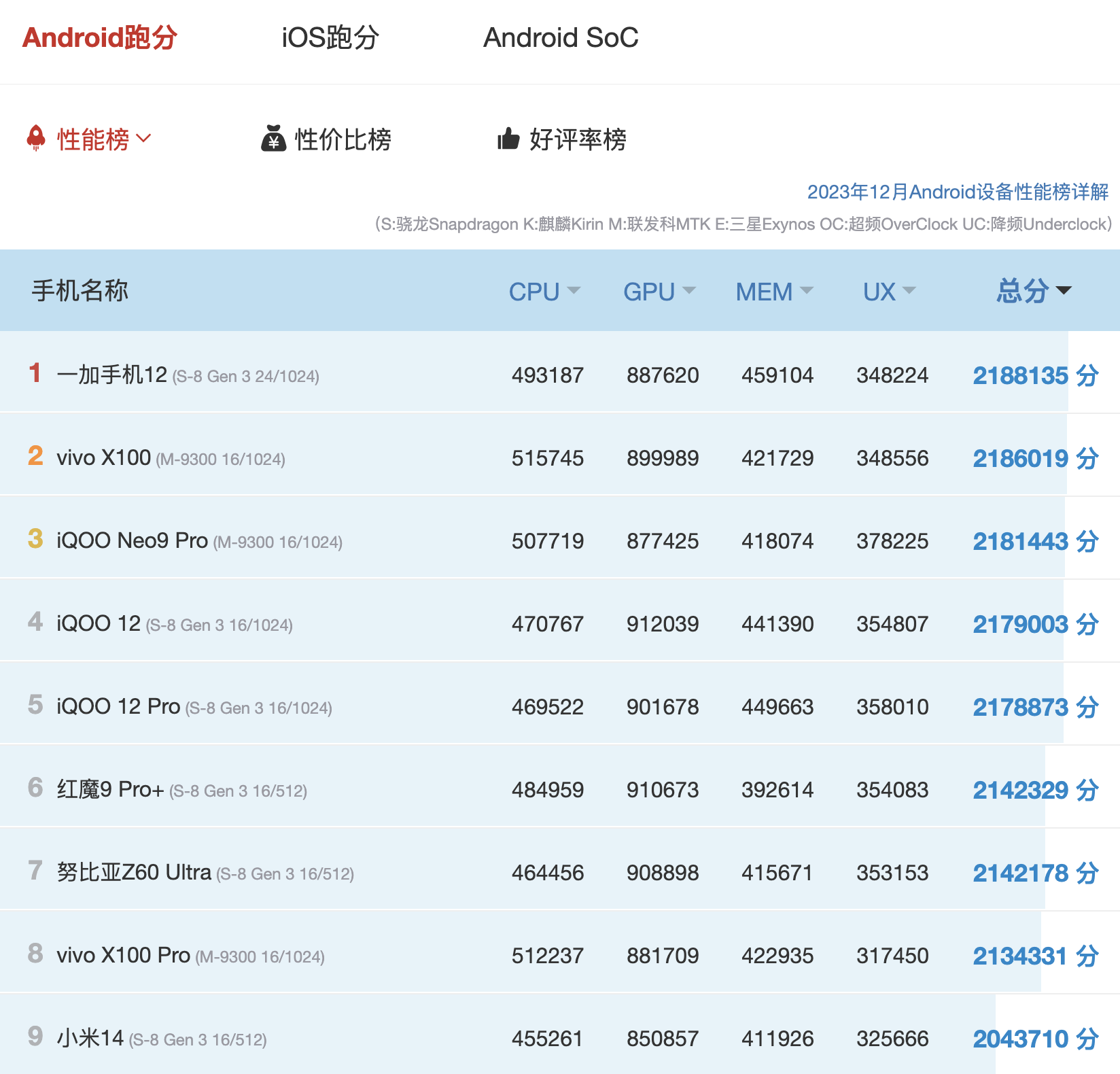Click UX score 354807
The image size is (1120, 1074).
(892, 624)
